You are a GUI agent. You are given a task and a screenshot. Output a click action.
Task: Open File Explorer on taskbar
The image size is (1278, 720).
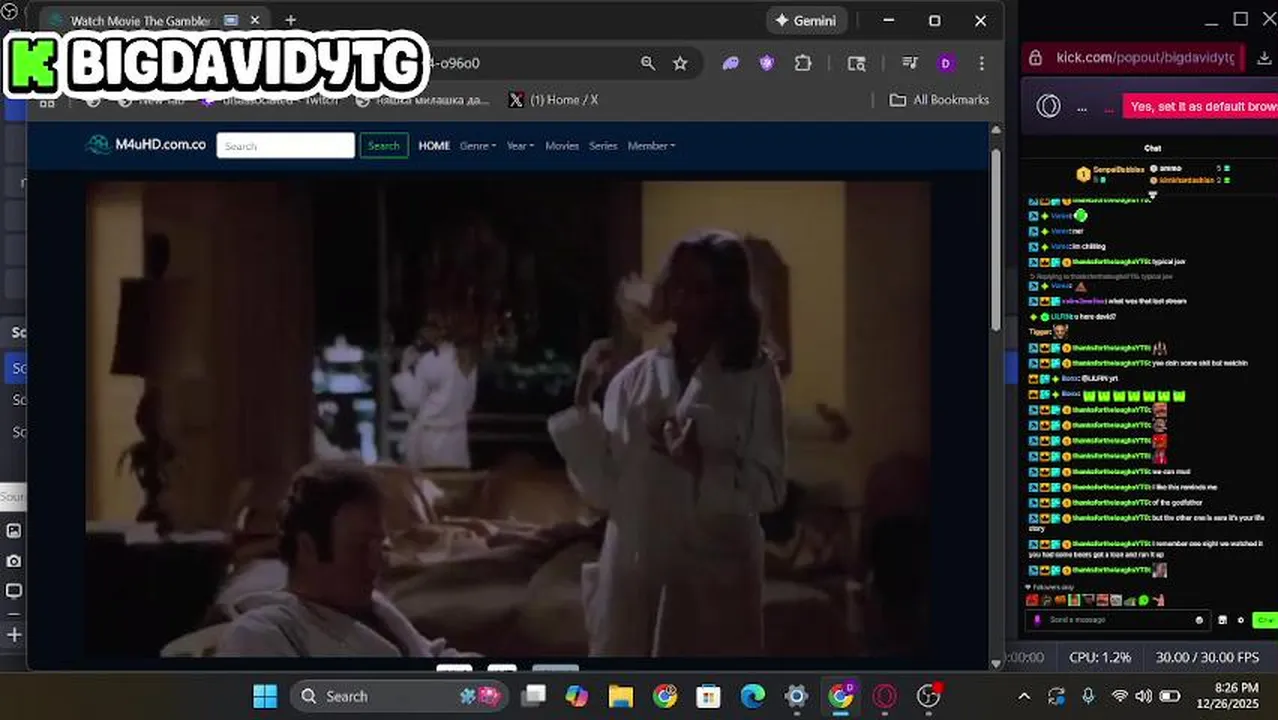621,696
